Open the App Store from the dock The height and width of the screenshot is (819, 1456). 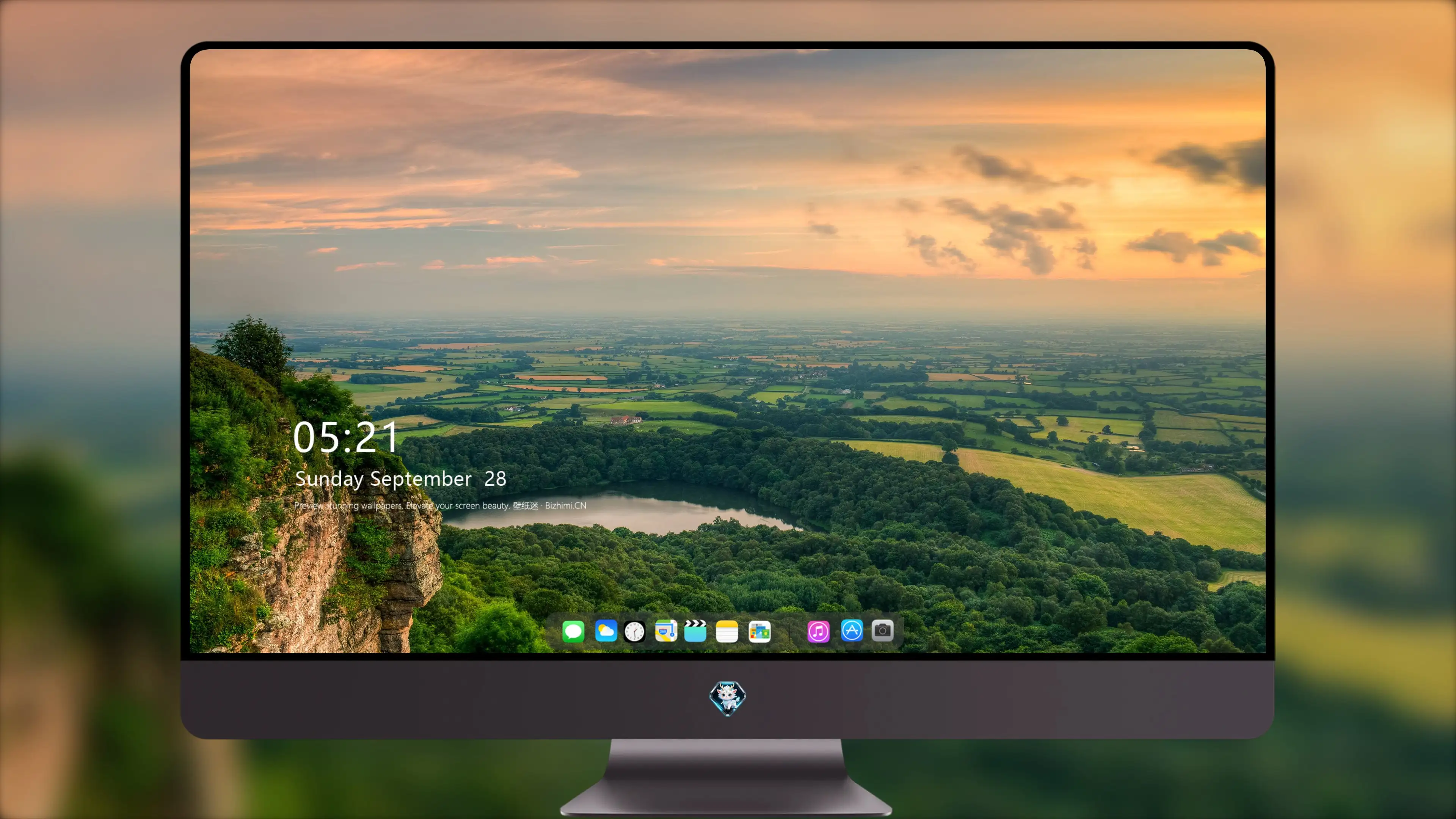(x=852, y=630)
